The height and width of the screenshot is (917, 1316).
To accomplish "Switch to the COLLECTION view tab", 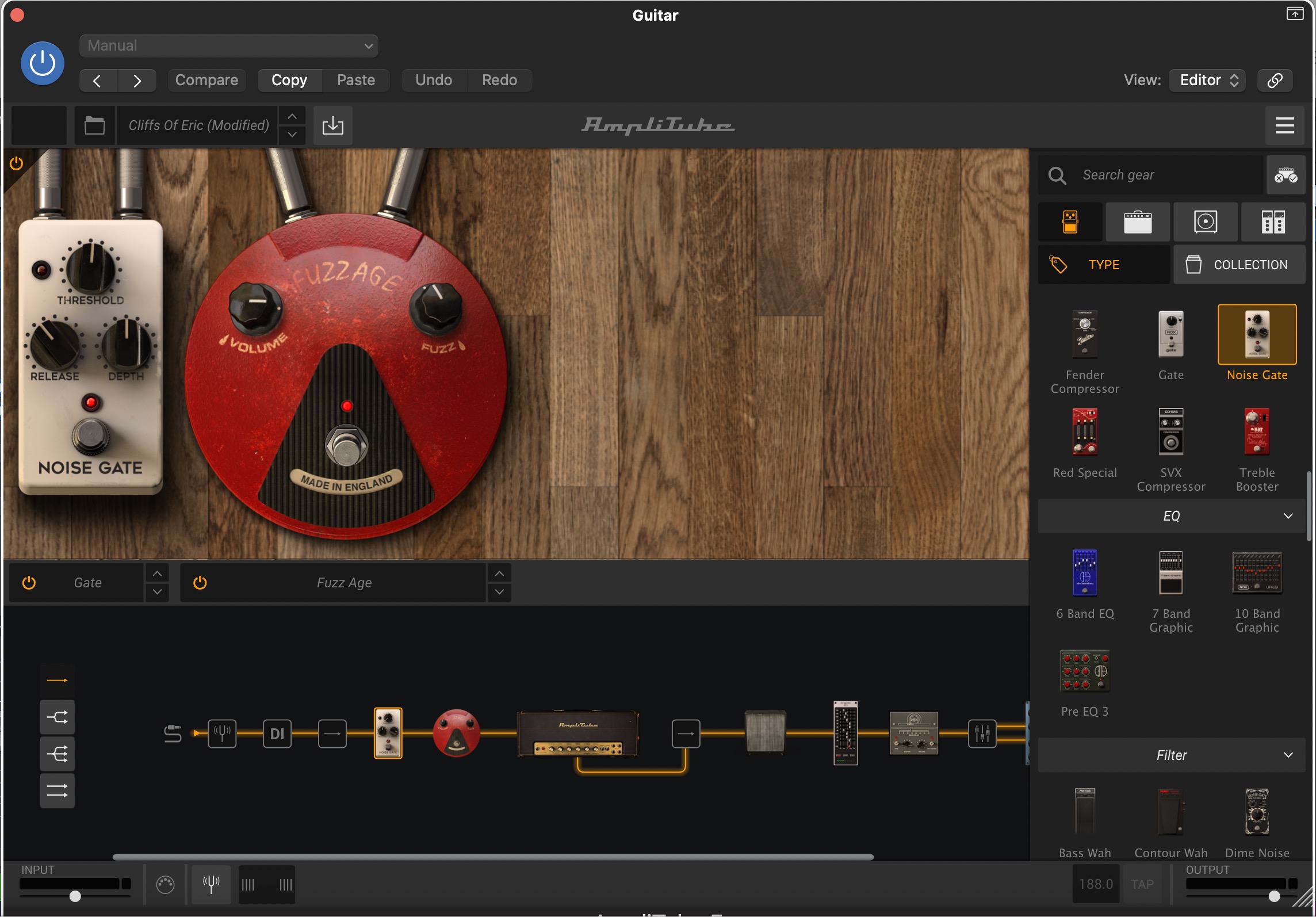I will pyautogui.click(x=1240, y=265).
